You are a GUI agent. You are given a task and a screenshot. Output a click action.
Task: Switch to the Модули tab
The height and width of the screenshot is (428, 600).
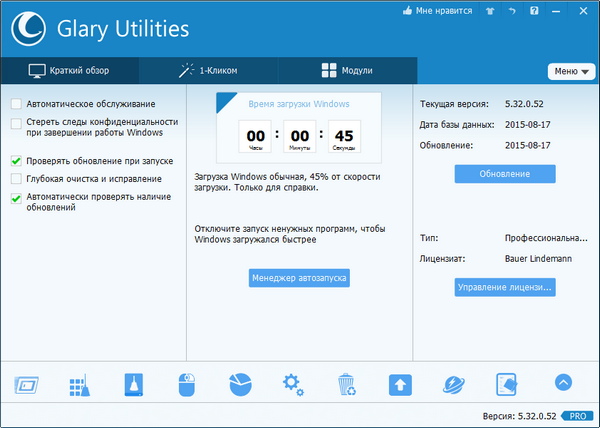(x=347, y=71)
